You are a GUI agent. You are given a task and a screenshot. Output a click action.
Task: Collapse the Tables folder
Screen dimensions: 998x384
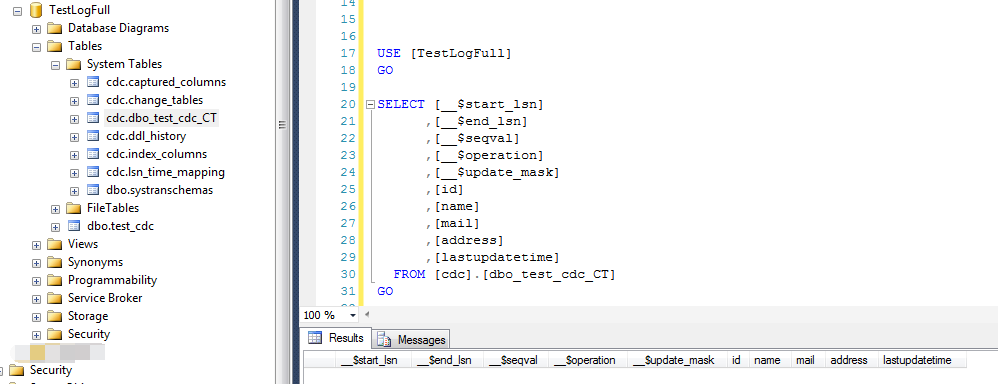tap(36, 46)
